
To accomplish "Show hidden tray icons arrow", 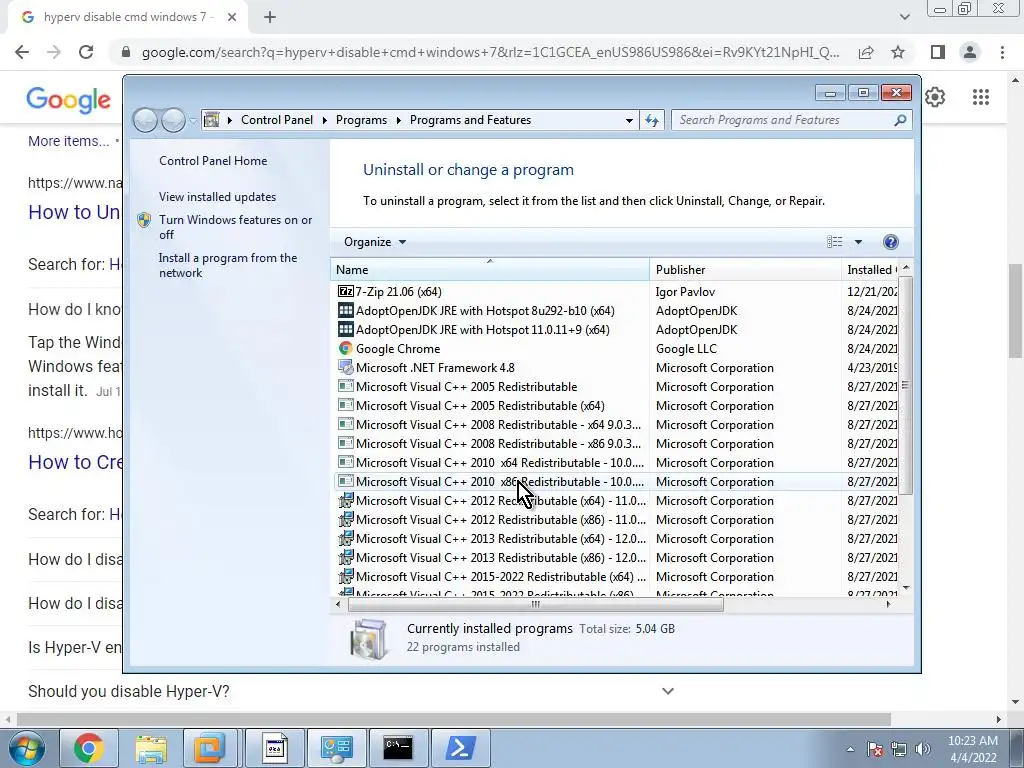I will click(x=850, y=749).
